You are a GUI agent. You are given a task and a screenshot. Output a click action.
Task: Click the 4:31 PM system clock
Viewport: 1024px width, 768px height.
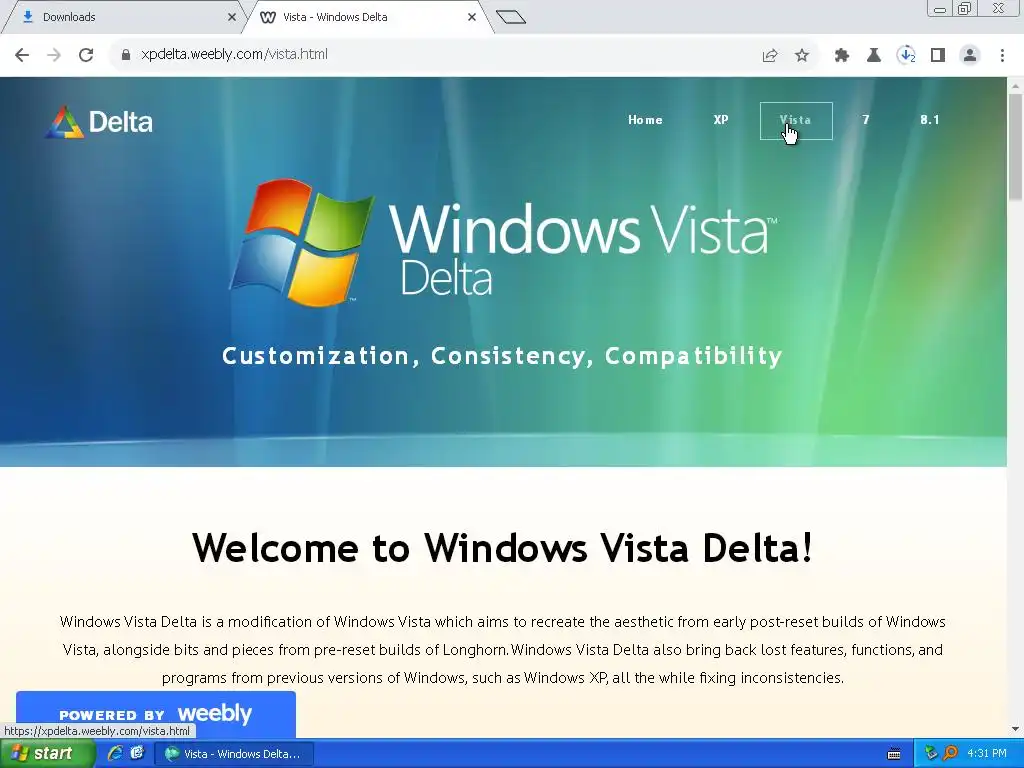coord(987,754)
